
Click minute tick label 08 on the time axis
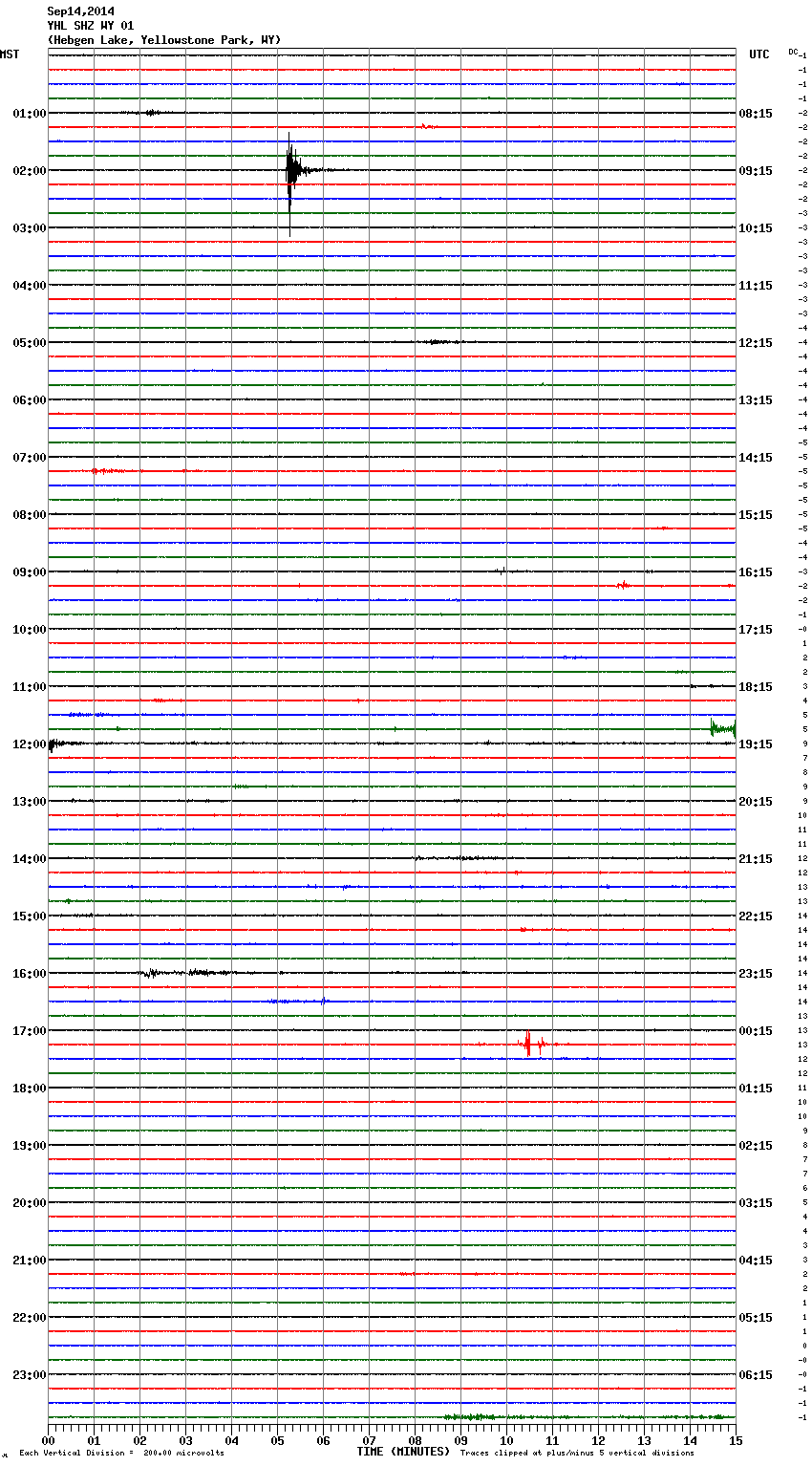(415, 1440)
